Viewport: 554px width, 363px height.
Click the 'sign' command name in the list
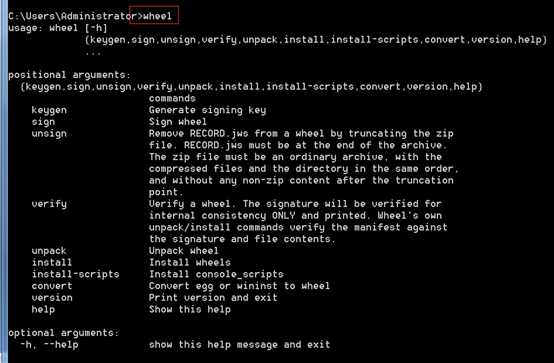(x=43, y=122)
